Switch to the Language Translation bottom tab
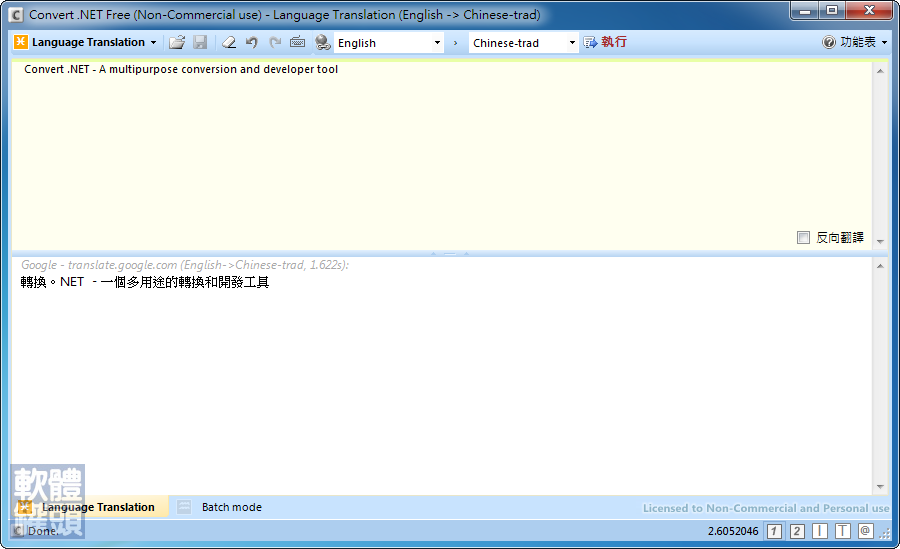 [x=90, y=507]
